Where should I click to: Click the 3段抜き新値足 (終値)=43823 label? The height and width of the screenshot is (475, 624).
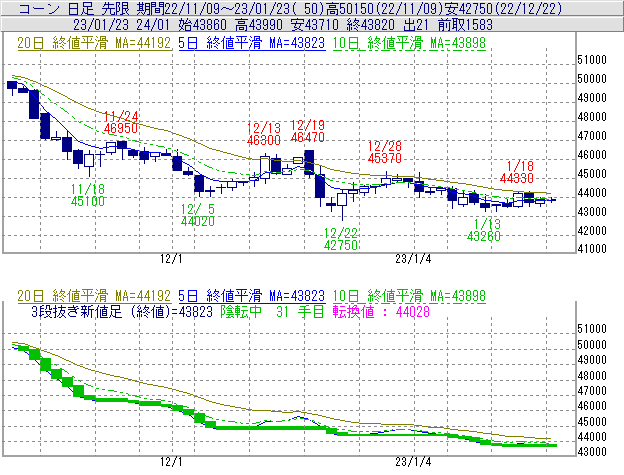click(x=122, y=311)
